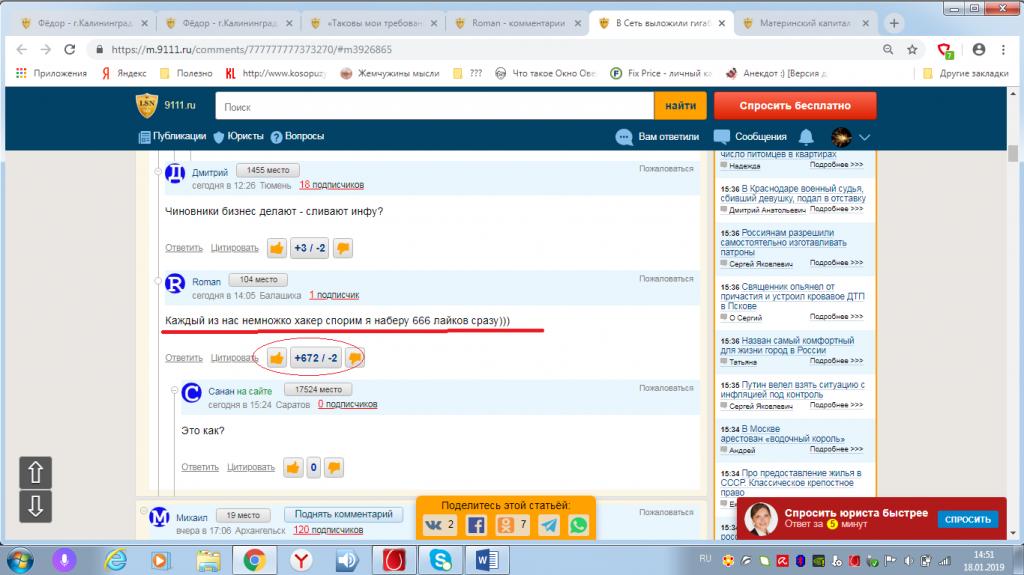Image resolution: width=1024 pixels, height=575 pixels.
Task: Switch to the "Roman - комментарии" tab
Action: (518, 23)
